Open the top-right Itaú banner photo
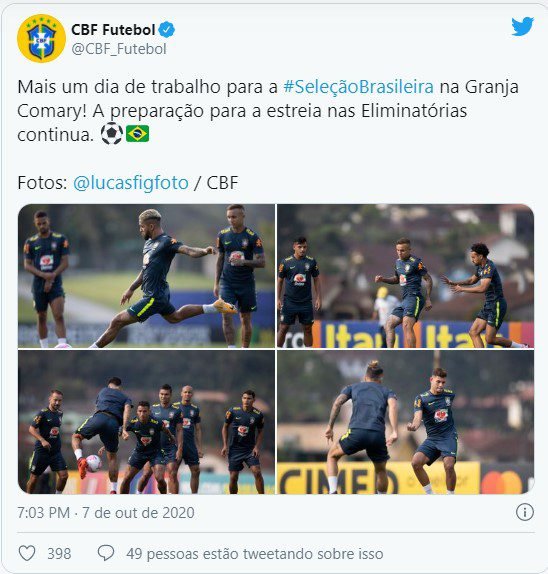 tap(406, 276)
